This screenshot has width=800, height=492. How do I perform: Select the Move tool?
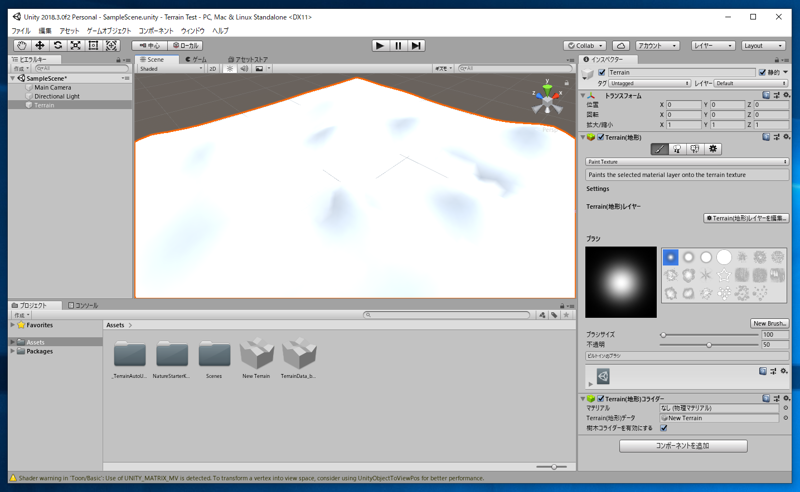coord(39,45)
